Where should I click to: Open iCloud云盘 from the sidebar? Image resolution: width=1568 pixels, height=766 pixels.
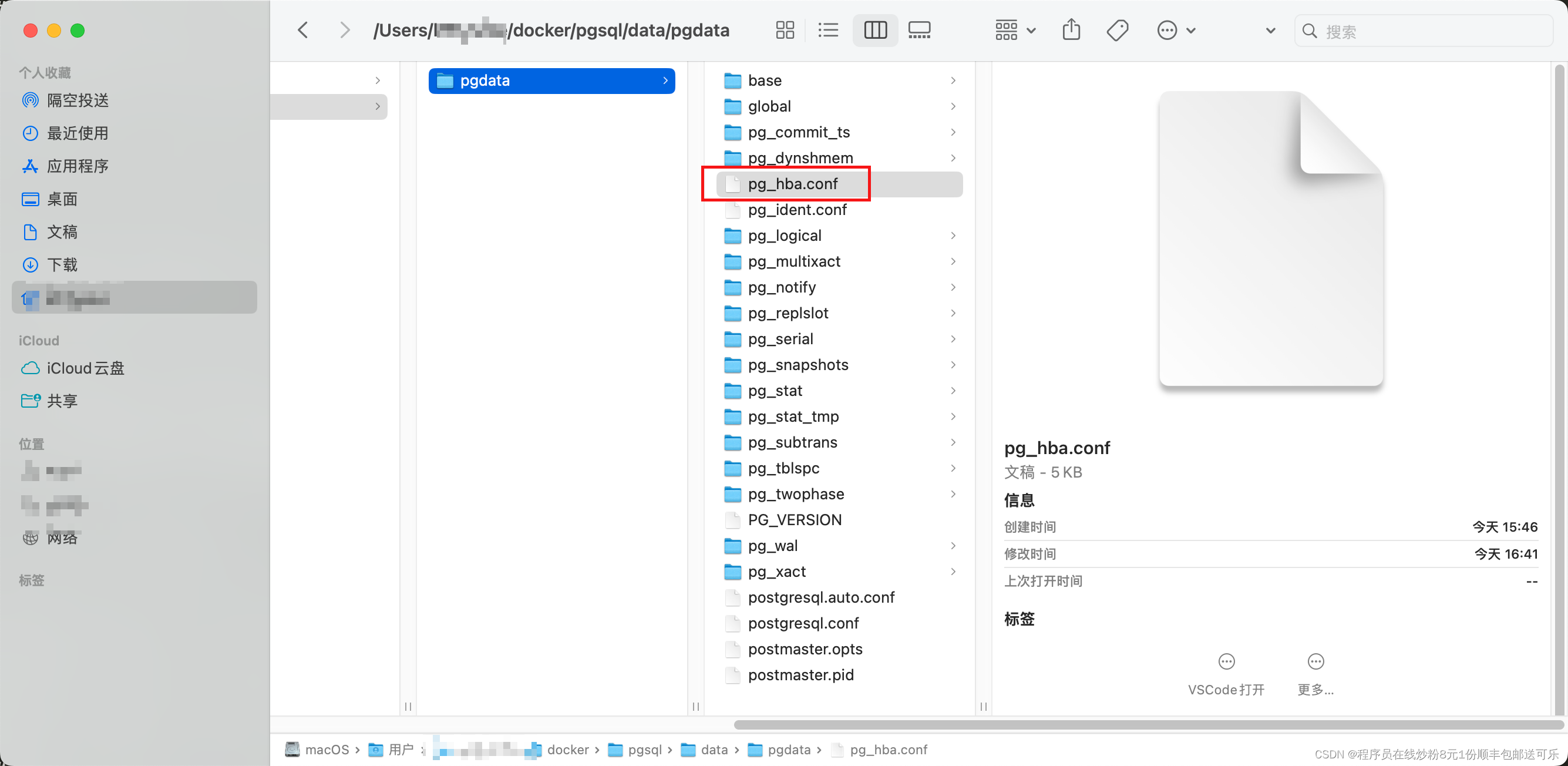[86, 368]
